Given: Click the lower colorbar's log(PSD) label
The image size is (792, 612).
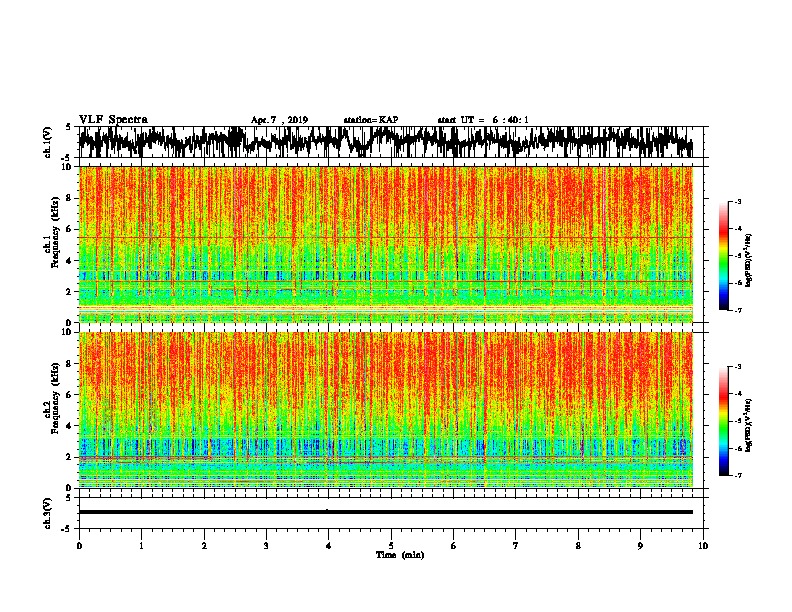Looking at the screenshot, I should 748,425.
